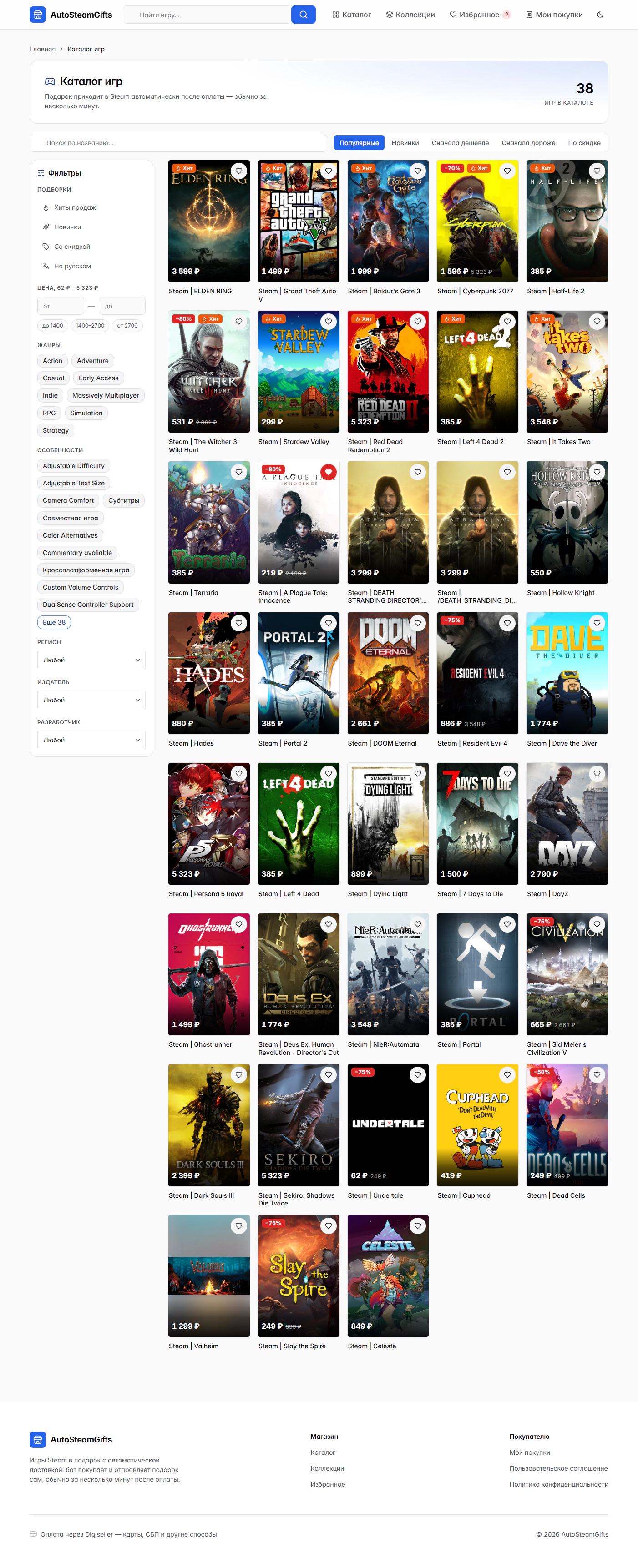The height and width of the screenshot is (1568, 638).
Task: Open Slay the Spire cover thumbnail
Action: point(299,1276)
